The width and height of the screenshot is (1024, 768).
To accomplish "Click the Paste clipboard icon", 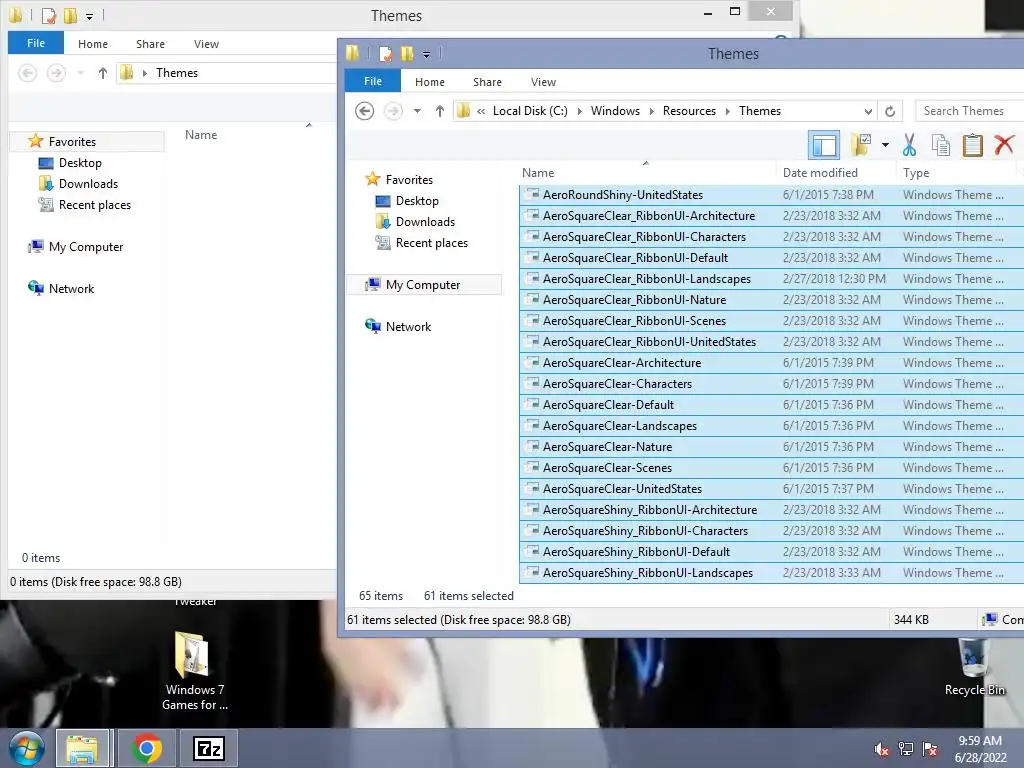I will point(972,145).
